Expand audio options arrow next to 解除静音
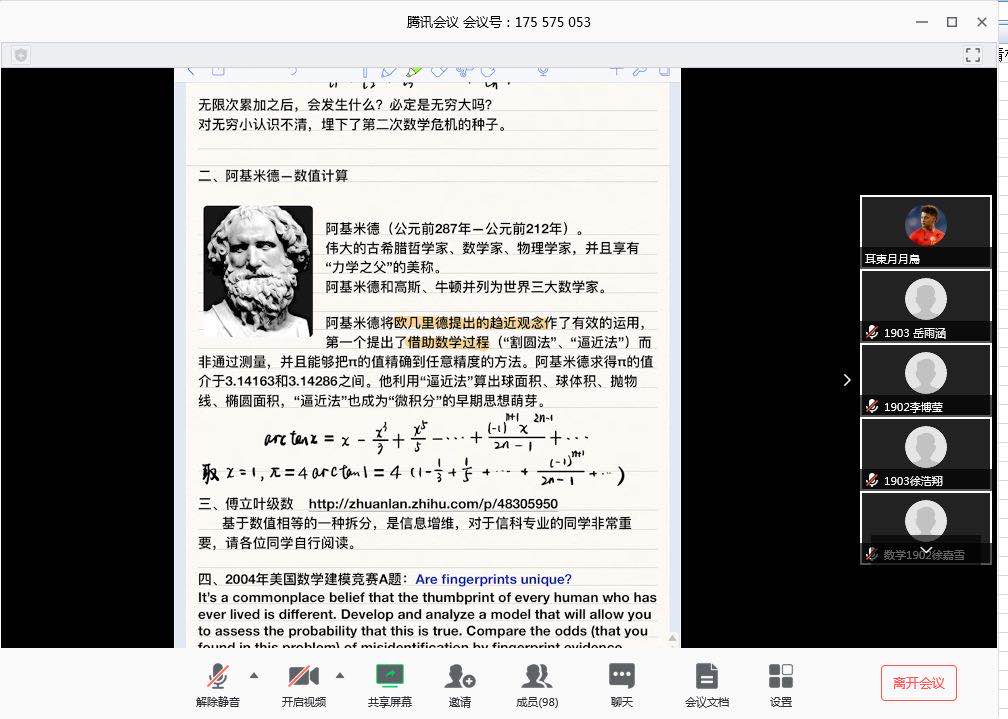Screen dimensions: 1008x719 [254, 675]
